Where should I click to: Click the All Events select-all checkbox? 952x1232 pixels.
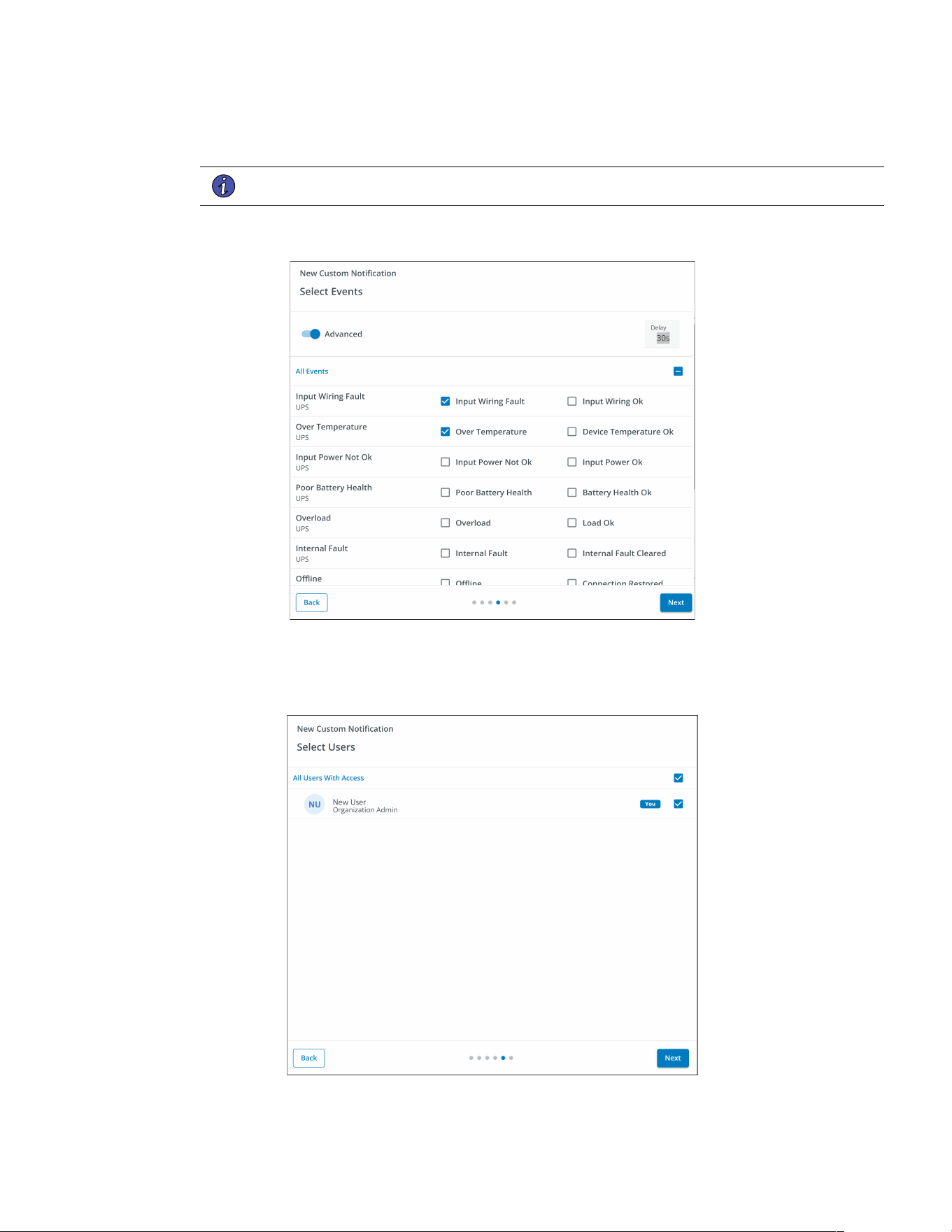tap(678, 371)
